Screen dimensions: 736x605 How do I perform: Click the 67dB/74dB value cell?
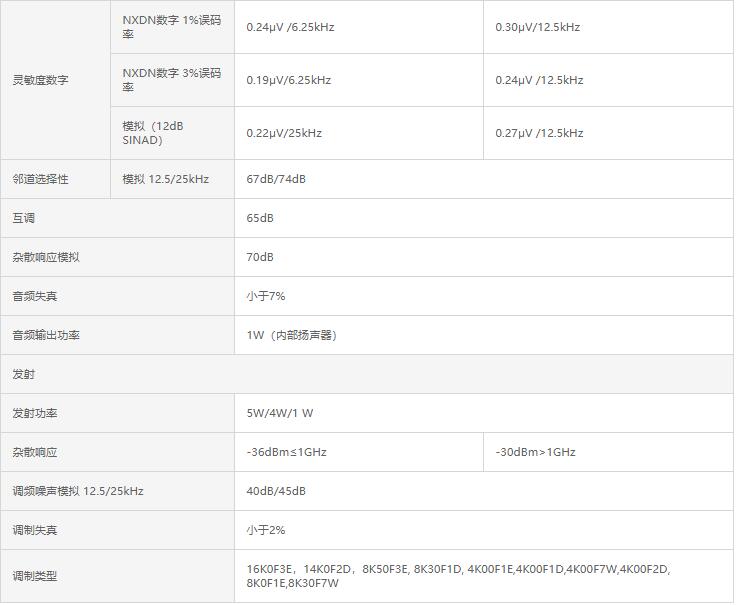click(x=276, y=179)
